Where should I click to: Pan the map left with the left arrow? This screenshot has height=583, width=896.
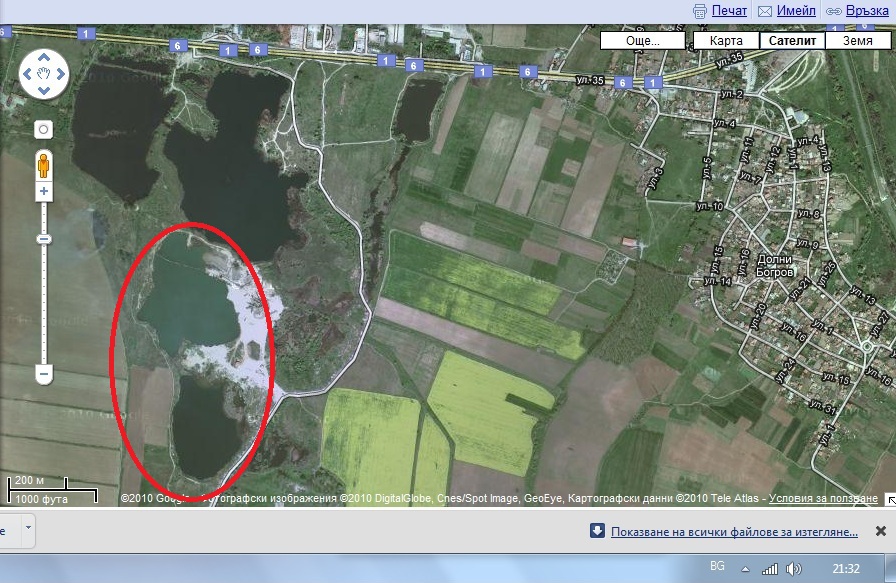28,74
